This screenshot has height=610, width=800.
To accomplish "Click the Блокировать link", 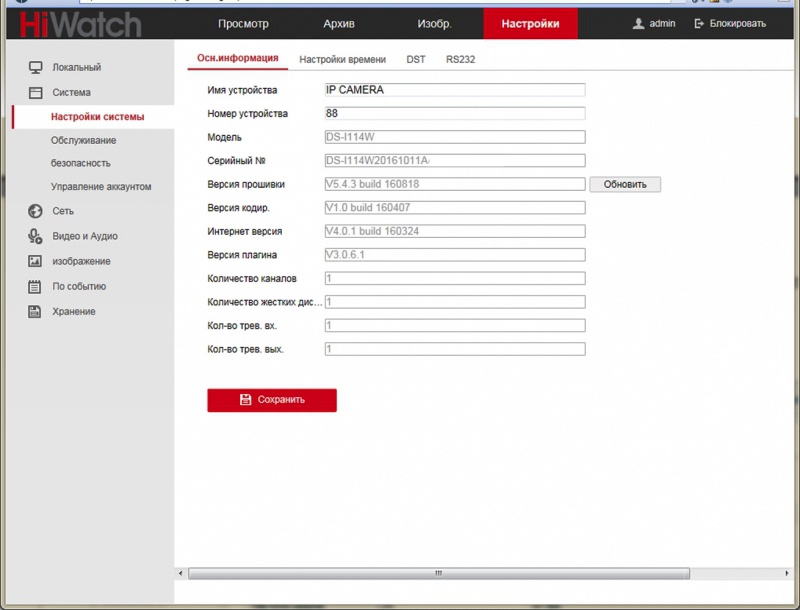I will tap(738, 23).
